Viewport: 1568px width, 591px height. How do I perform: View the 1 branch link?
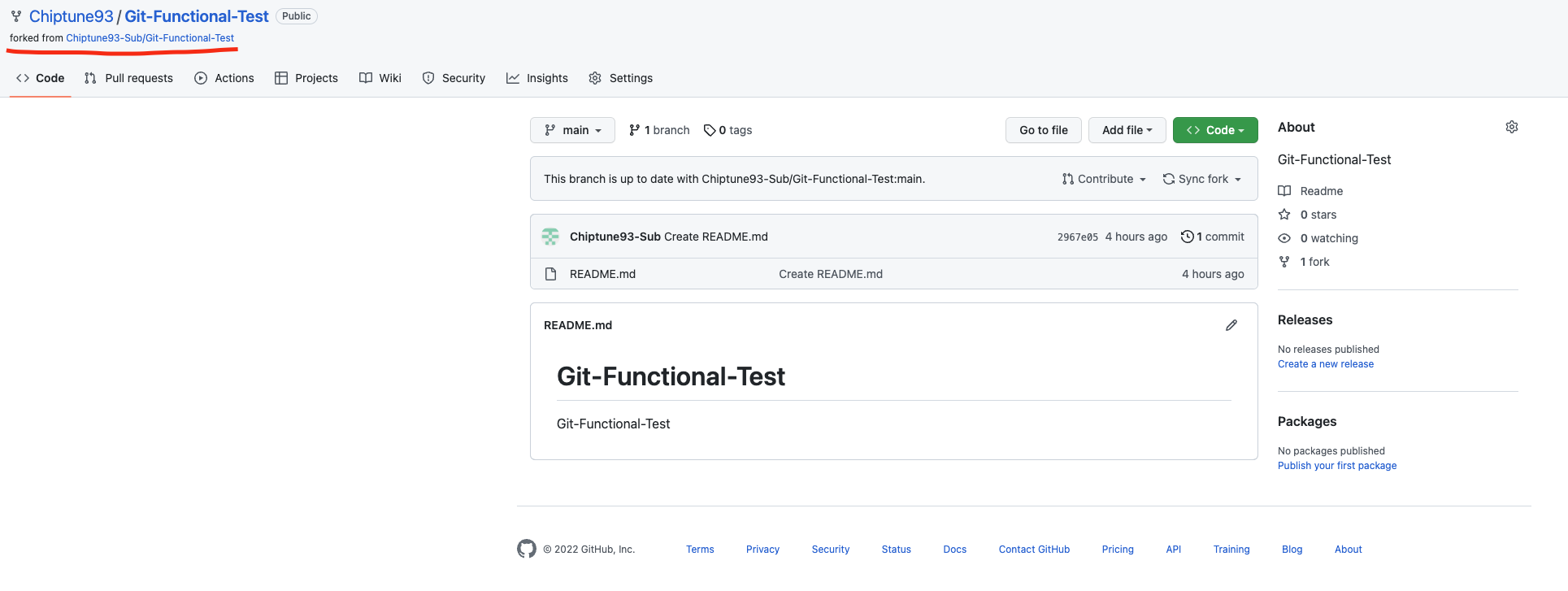pyautogui.click(x=659, y=130)
